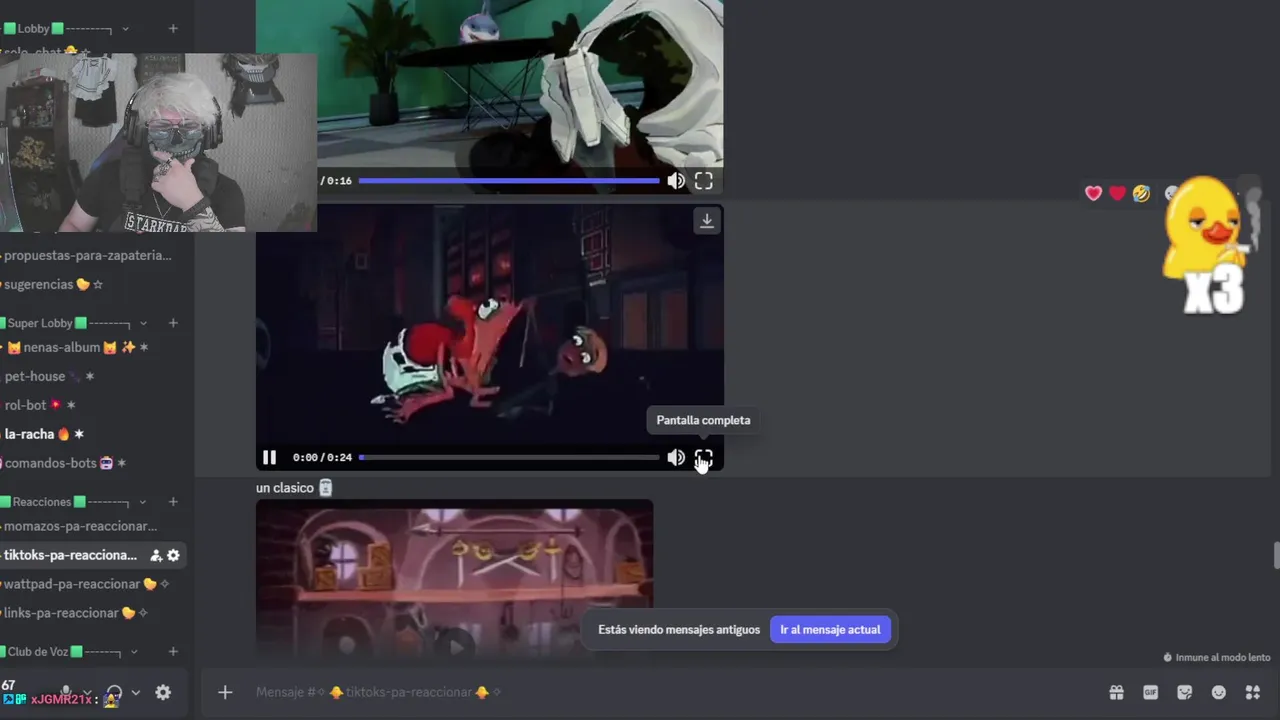The height and width of the screenshot is (720, 1280).
Task: Collapse the Club de Voz category
Action: coord(135,652)
